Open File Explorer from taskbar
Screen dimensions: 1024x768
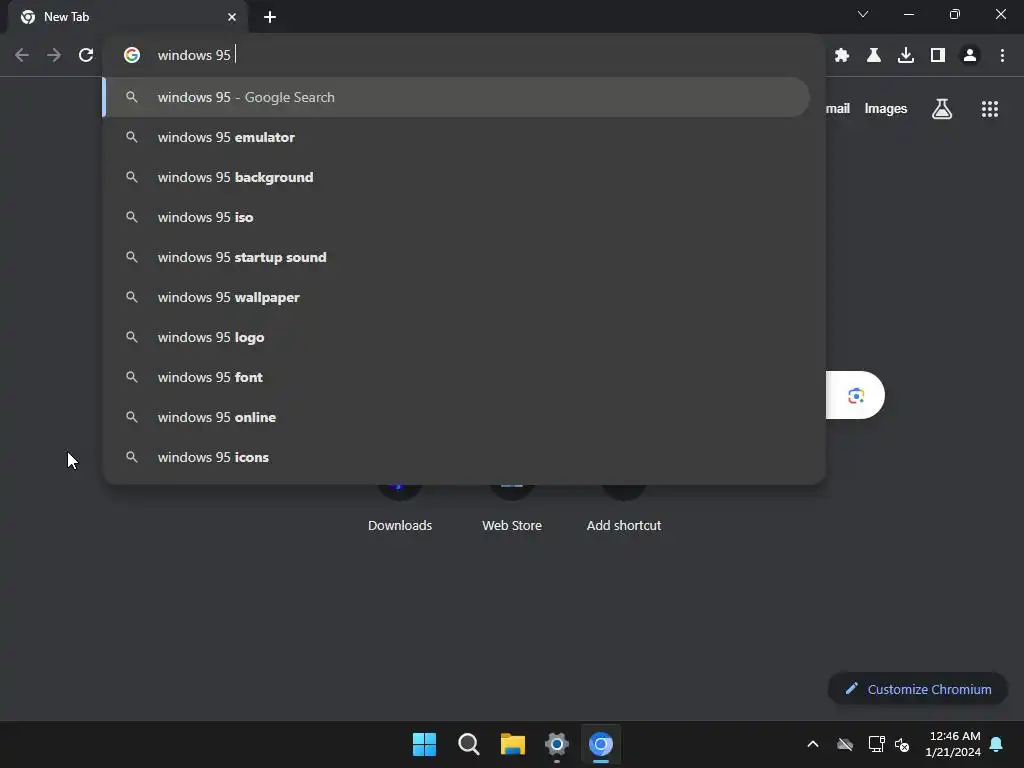(513, 744)
